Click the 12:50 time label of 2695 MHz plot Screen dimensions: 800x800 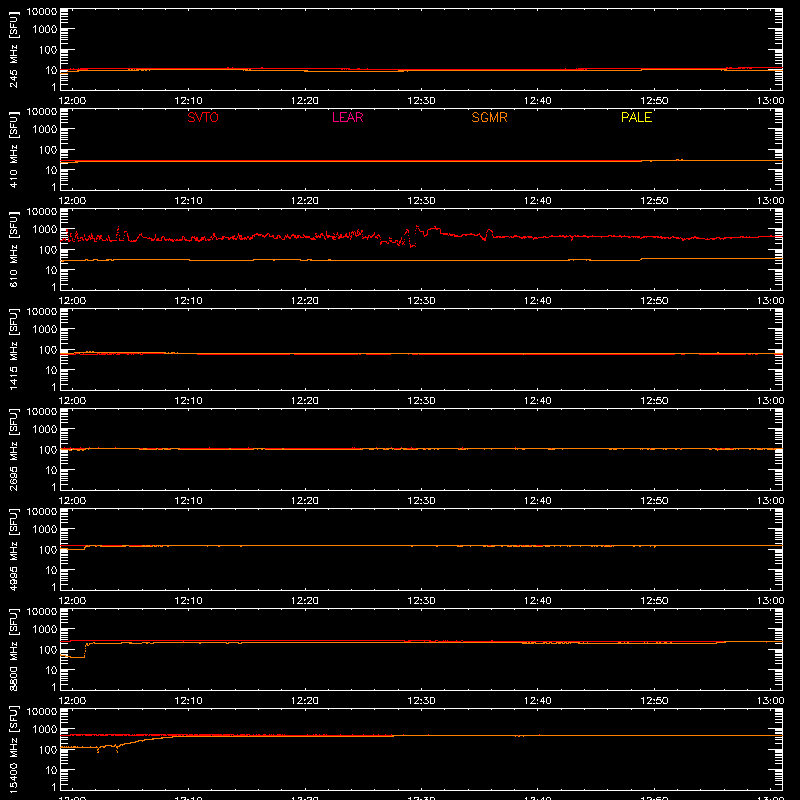(654, 501)
